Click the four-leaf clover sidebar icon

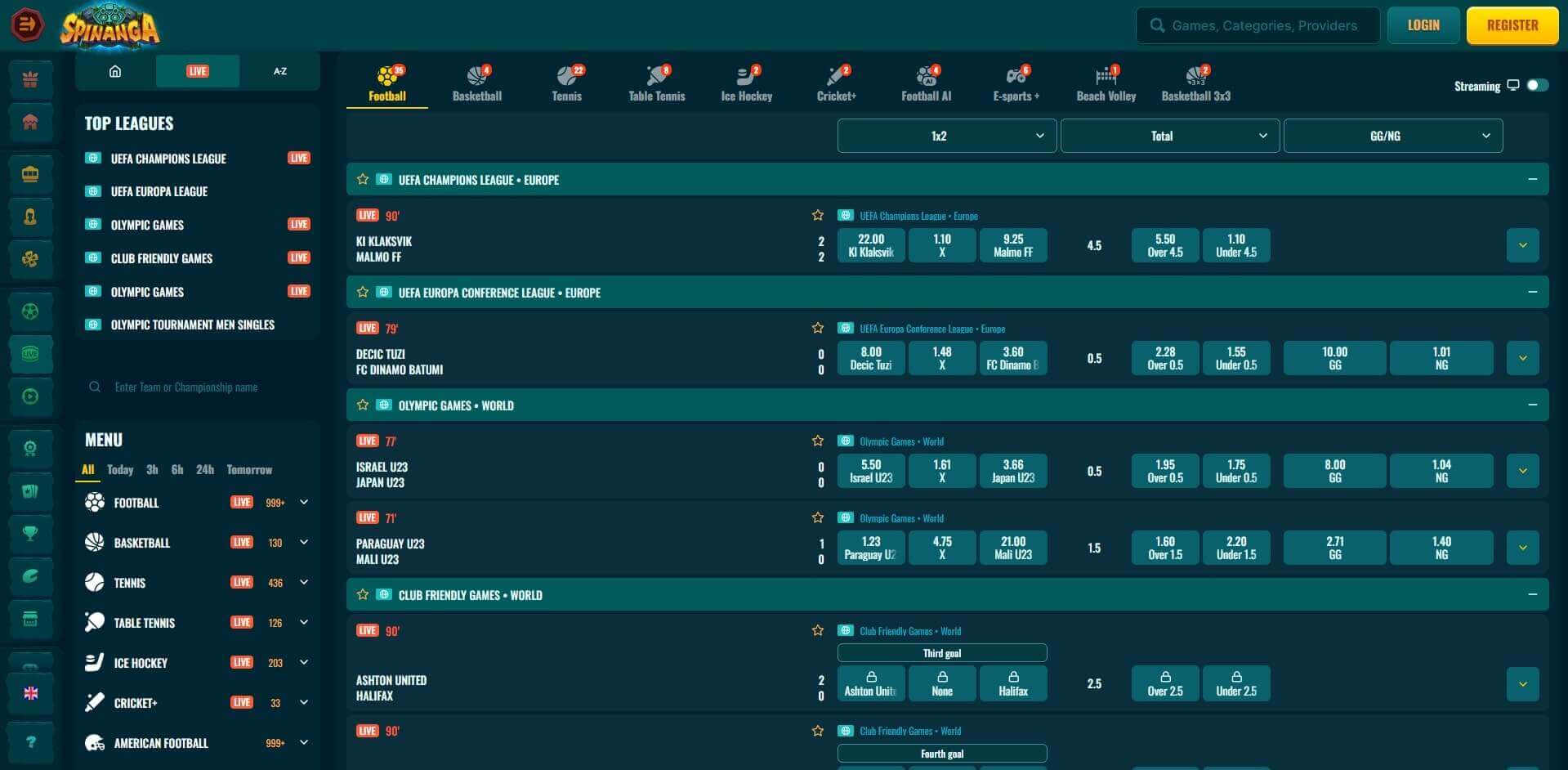tap(30, 259)
